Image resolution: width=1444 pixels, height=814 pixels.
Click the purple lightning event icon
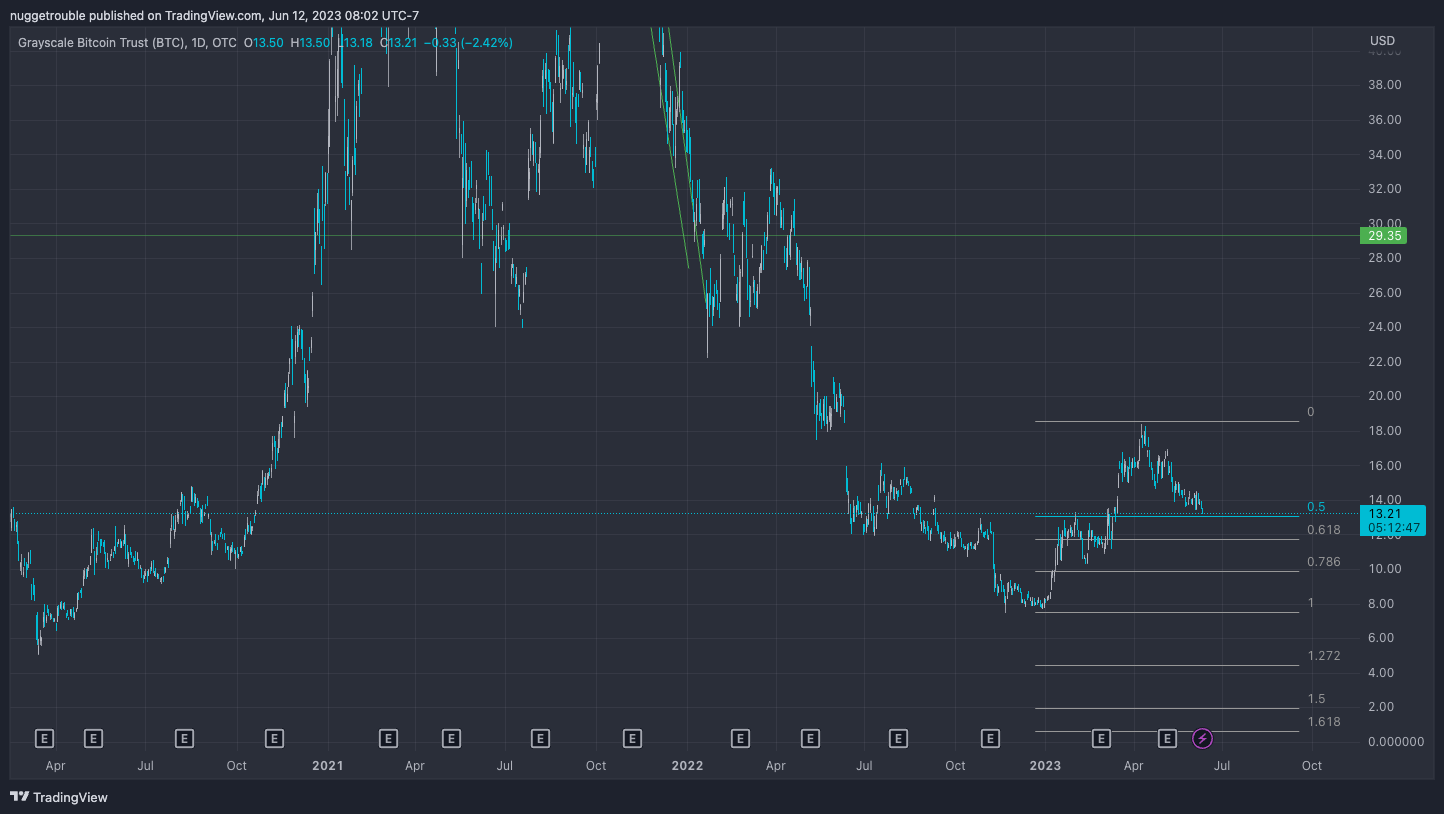point(1203,739)
